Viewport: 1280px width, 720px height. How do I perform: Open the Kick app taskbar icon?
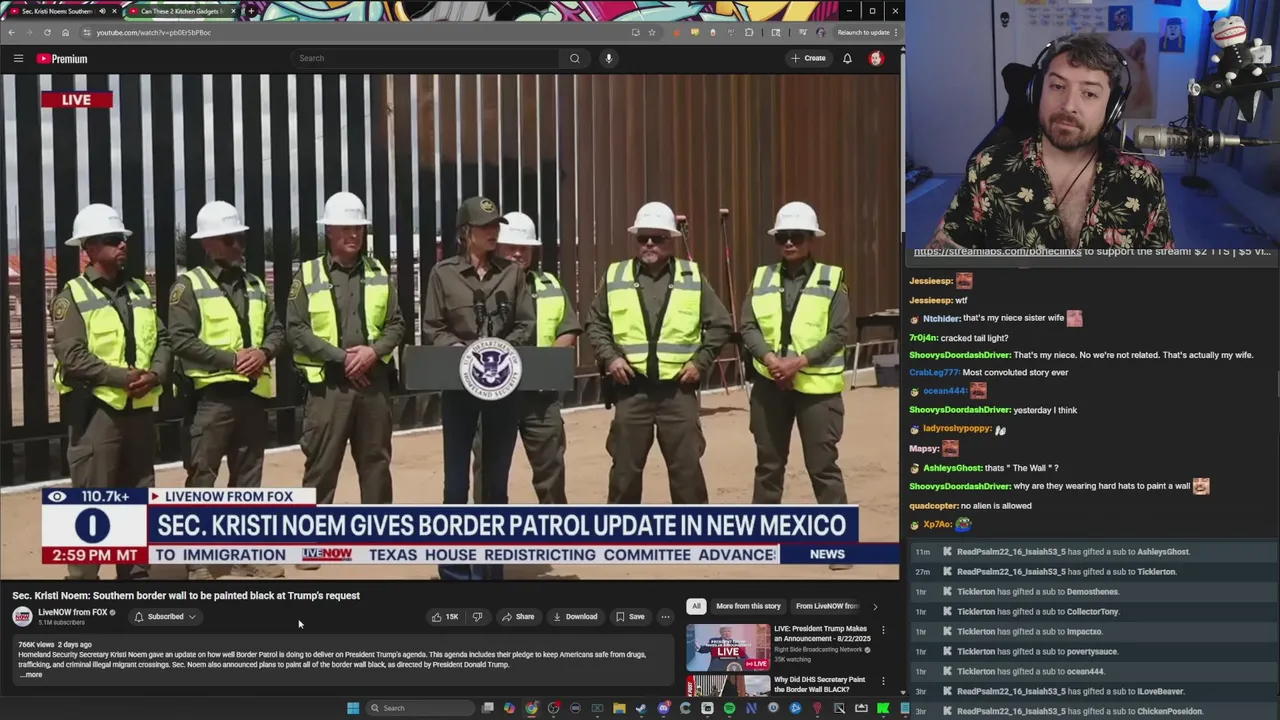coord(883,708)
